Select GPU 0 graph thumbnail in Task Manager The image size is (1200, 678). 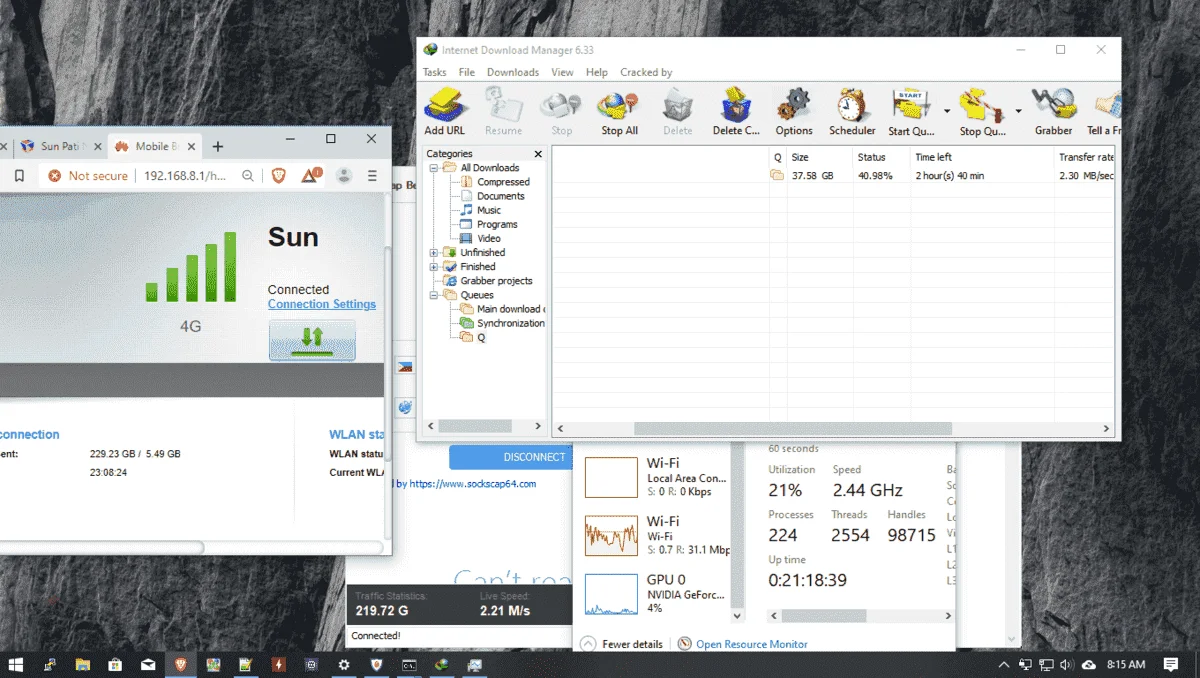[x=611, y=594]
